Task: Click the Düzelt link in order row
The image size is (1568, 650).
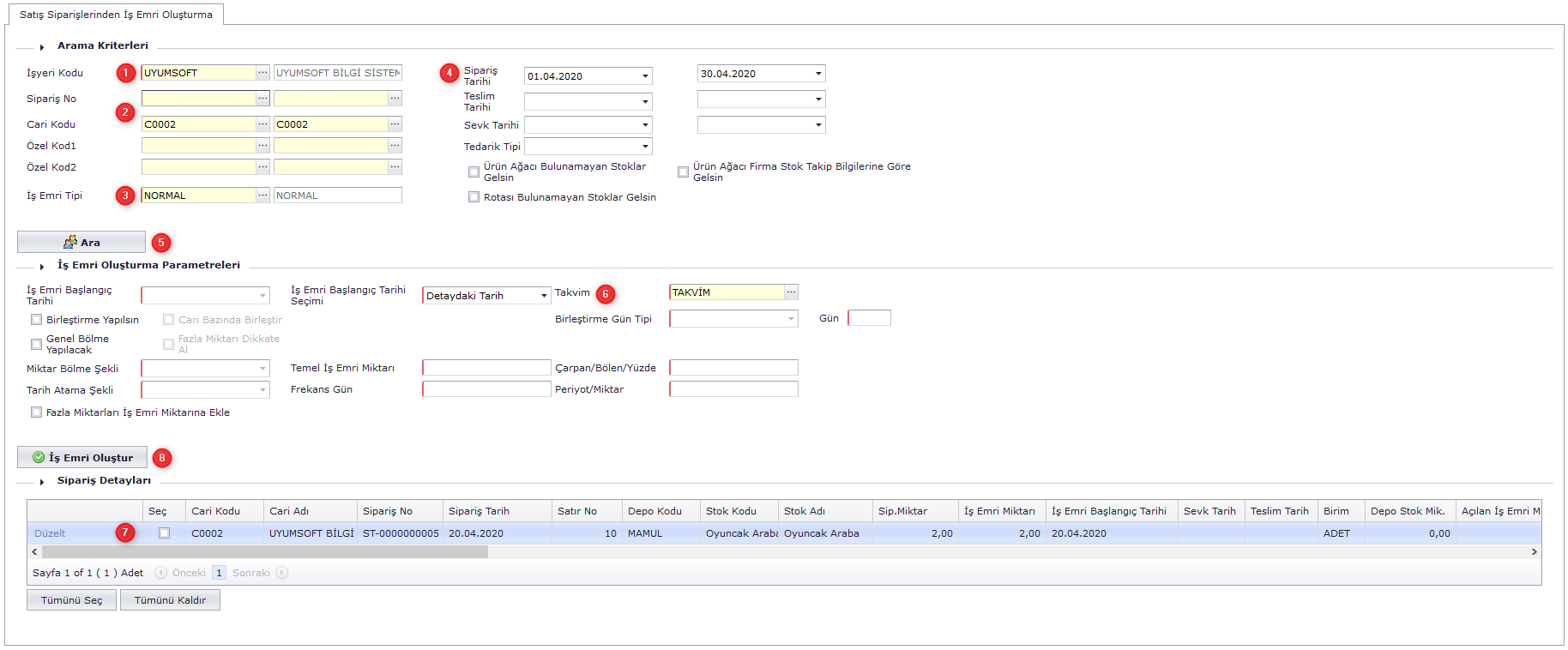Action: click(x=50, y=533)
